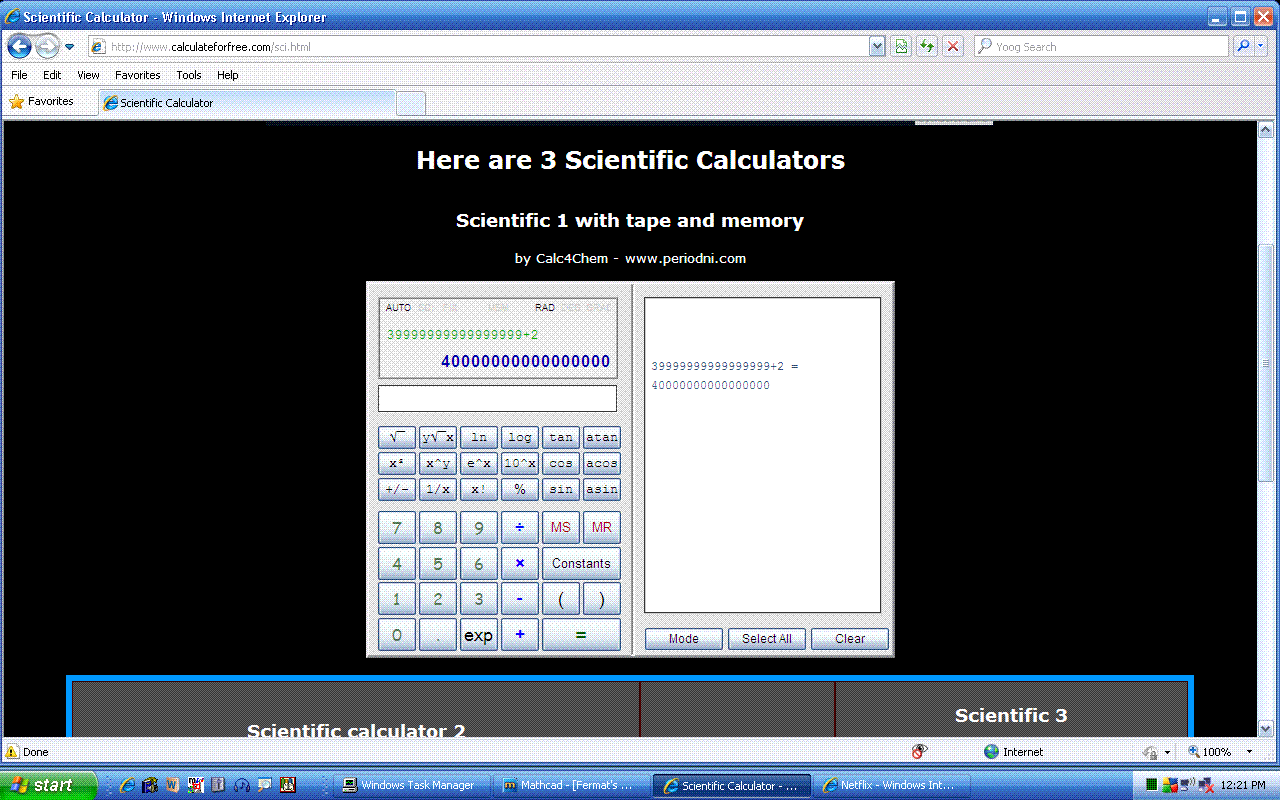Screen dimensions: 1280x800
Task: Click the y-root-x calculator key
Action: click(438, 437)
